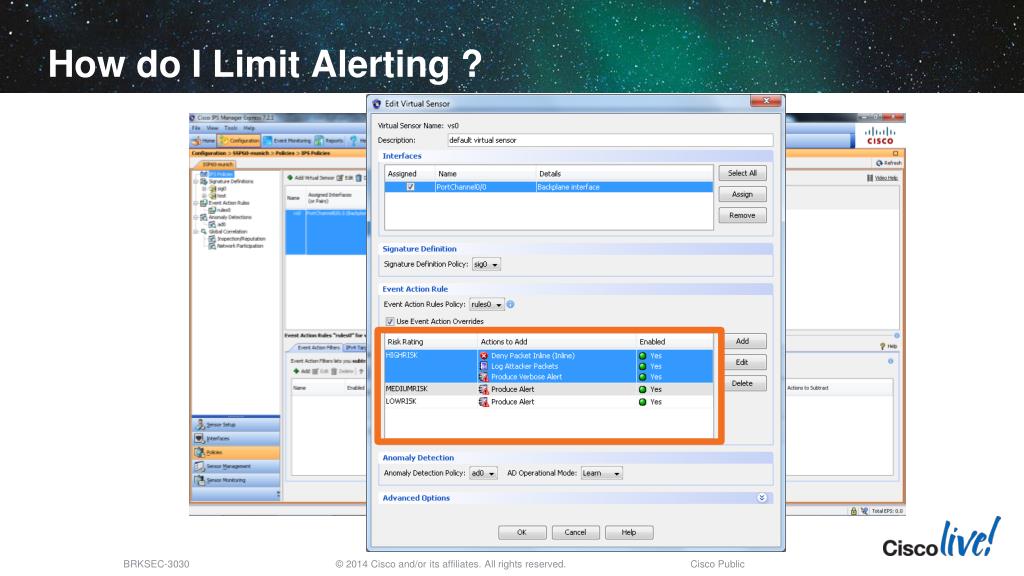Click the info icon beside Event Action Rules Policy
Viewport: 1024px width, 576px height.
click(x=511, y=304)
